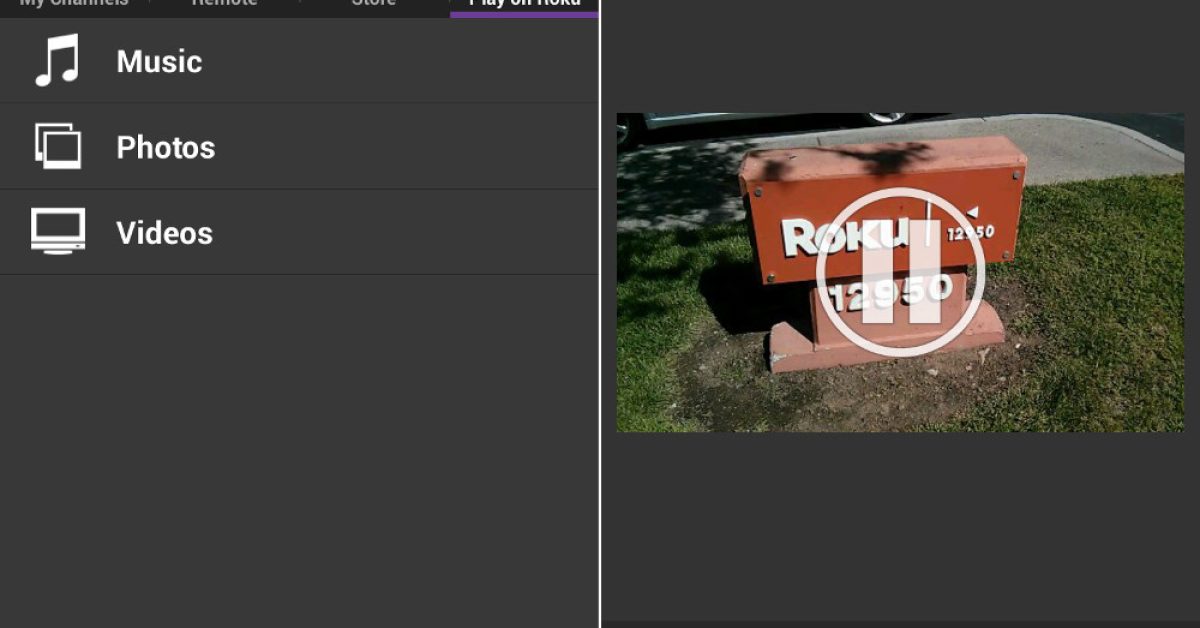
Task: Tap the music note icon
Action: click(x=57, y=61)
